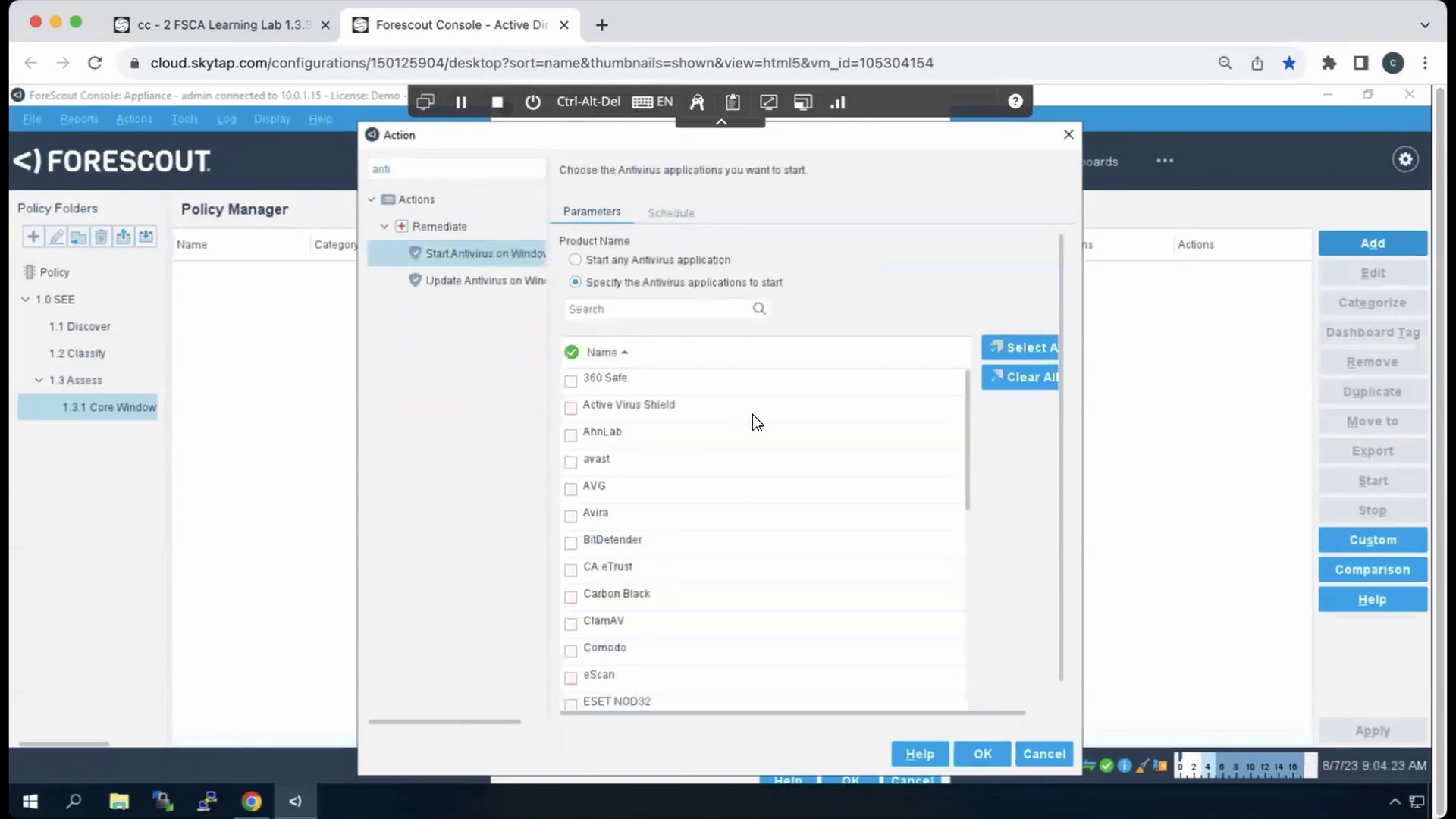Open the Skytap help question mark

click(1015, 102)
